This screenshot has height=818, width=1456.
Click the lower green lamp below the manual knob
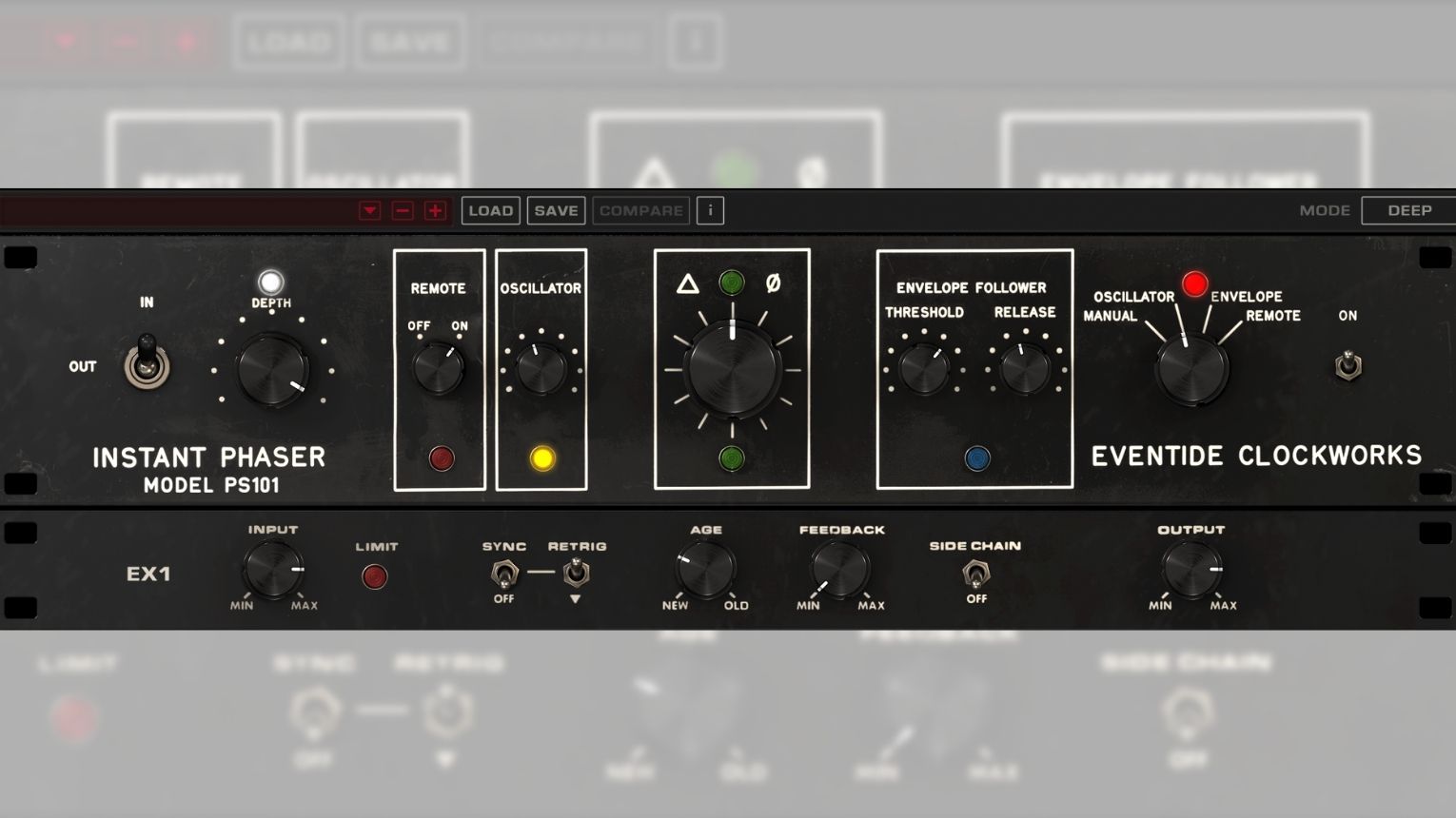coord(731,458)
